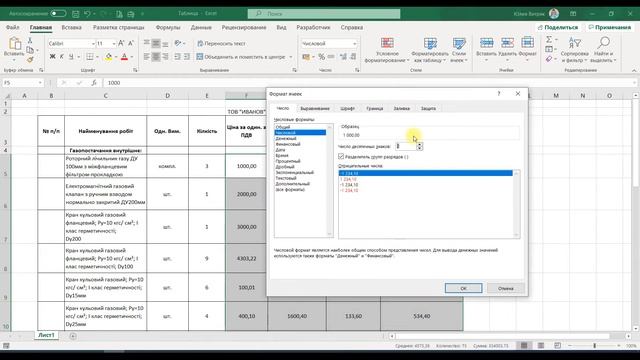Open Find & Select (Найти и выделить) dropdown

tap(603, 50)
